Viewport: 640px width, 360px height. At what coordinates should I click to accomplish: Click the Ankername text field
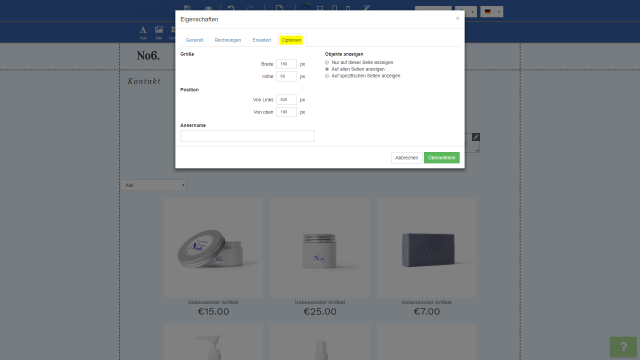tap(247, 136)
